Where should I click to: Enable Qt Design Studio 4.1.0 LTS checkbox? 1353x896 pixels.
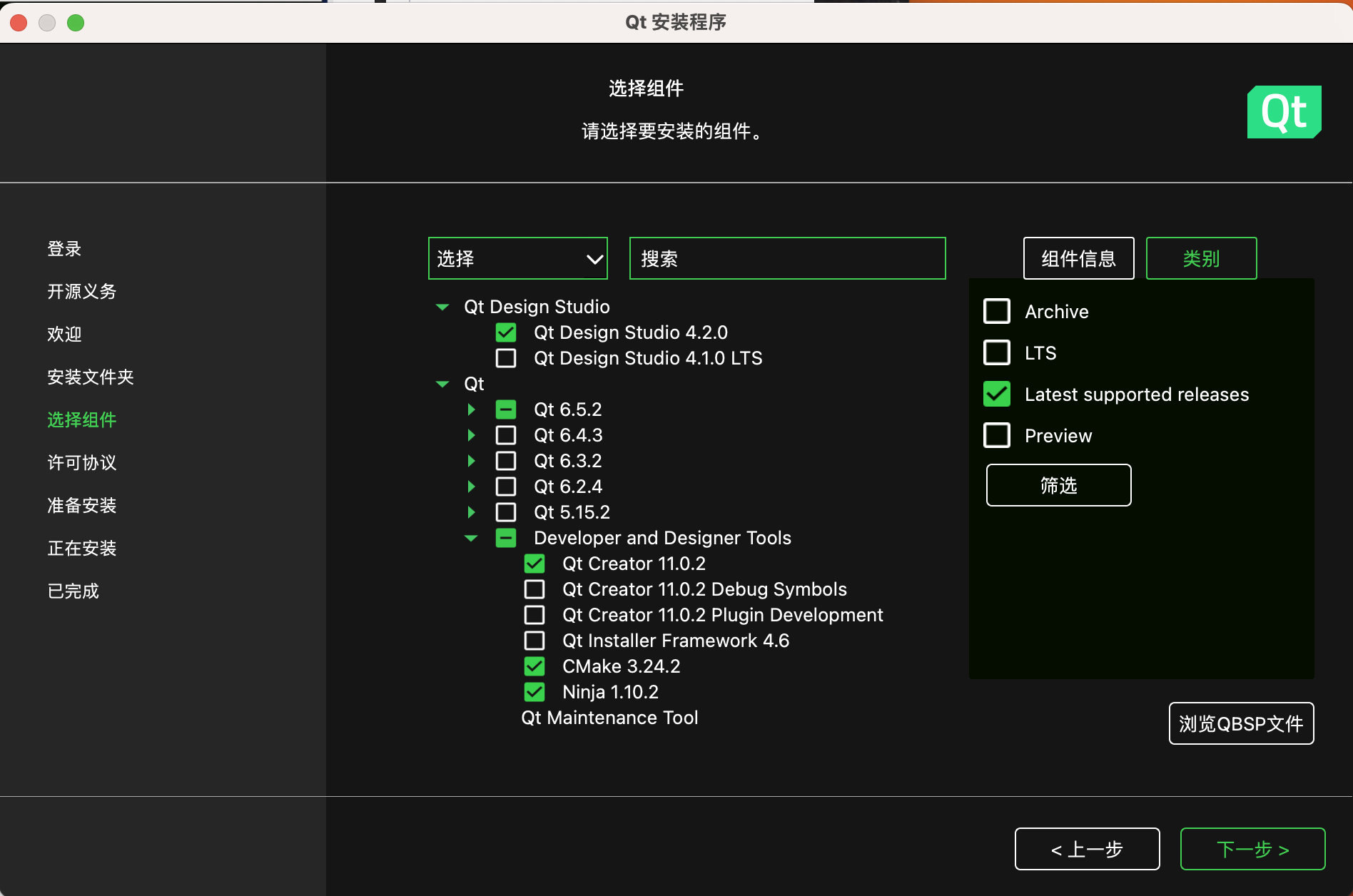(506, 358)
